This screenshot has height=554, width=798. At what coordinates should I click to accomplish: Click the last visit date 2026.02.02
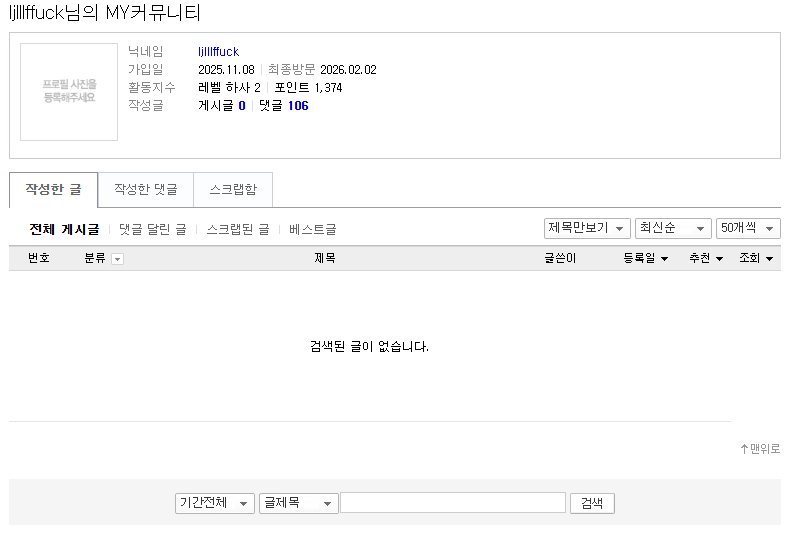[x=348, y=70]
